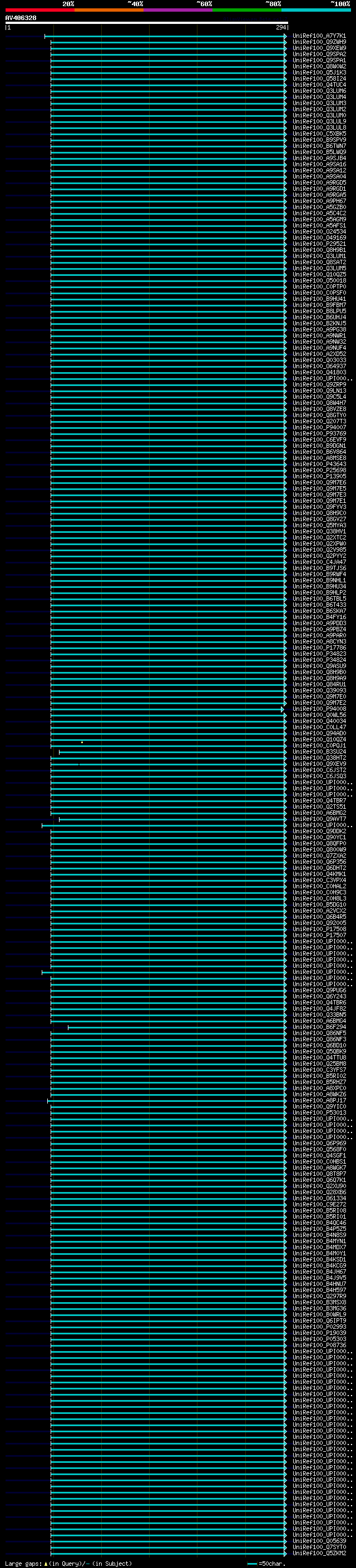Select hit label UniRef100_Q9XEW9
The image size is (356, 1568).
[319, 49]
